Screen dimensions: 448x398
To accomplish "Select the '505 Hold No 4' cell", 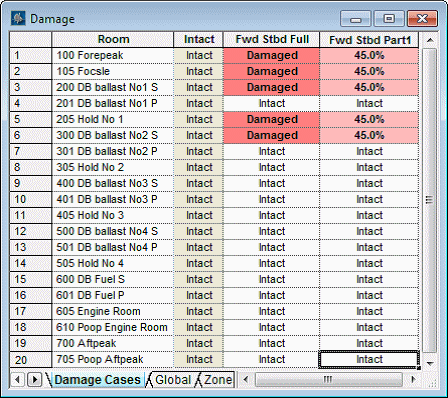I will pos(113,263).
